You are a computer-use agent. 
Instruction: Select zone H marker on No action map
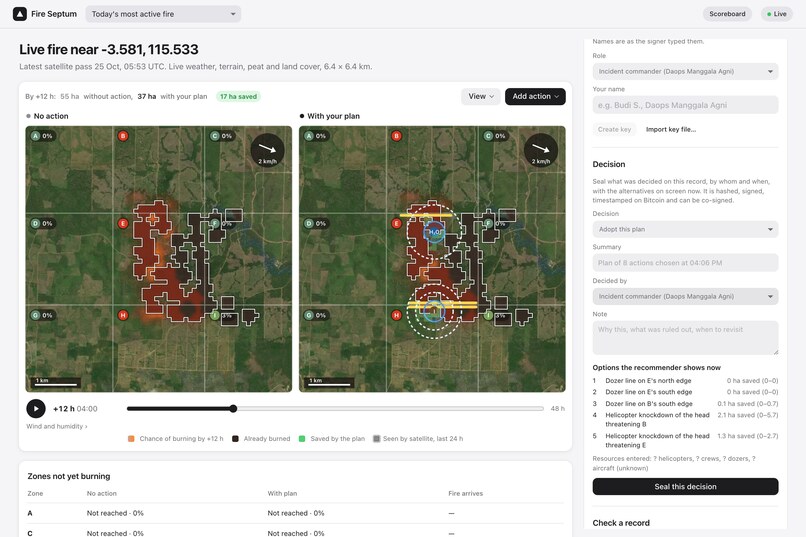pos(123,315)
